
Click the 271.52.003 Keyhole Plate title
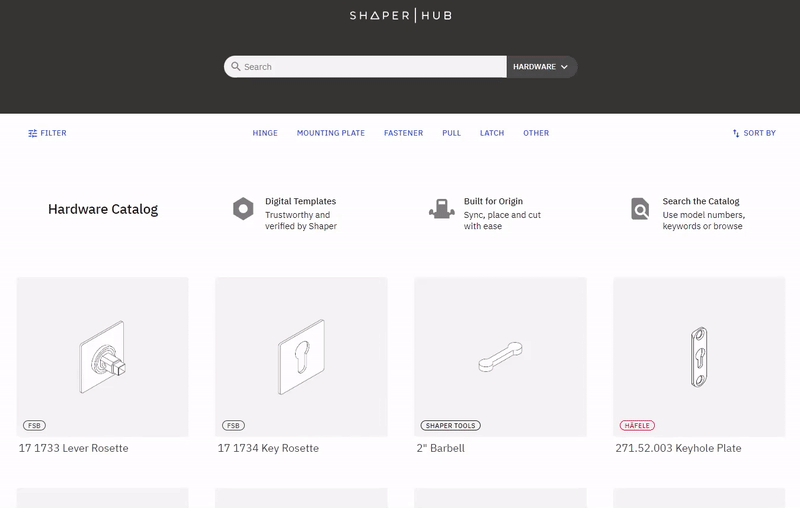tap(679, 448)
